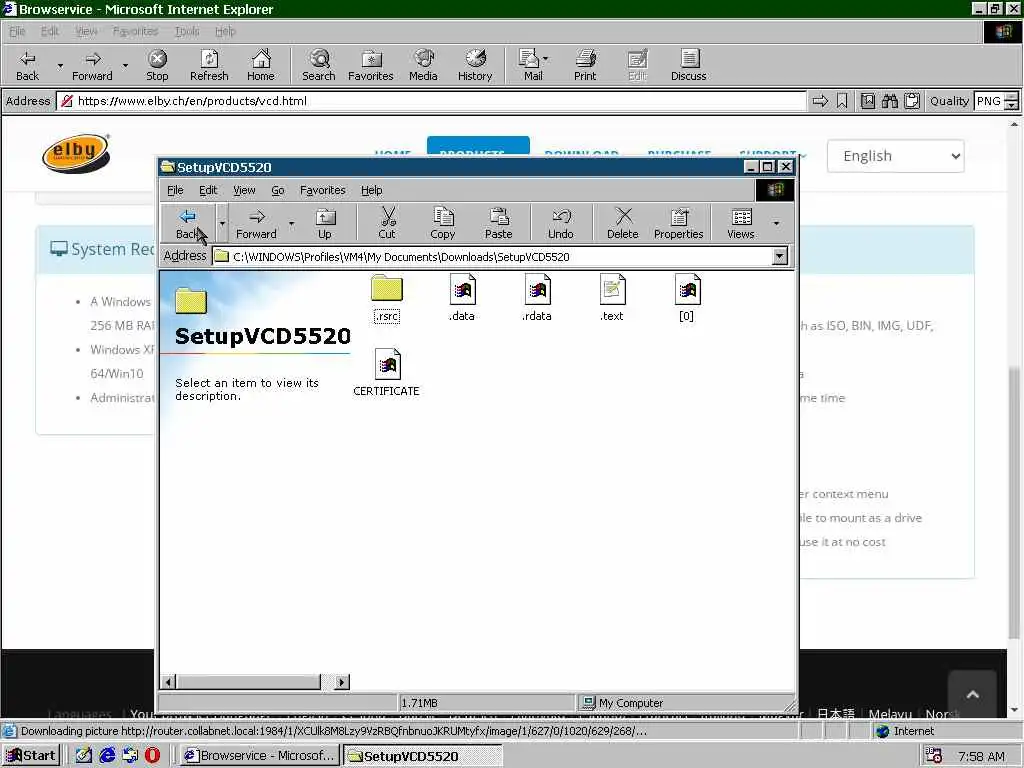The width and height of the screenshot is (1024, 768).
Task: Go to the browser Home page
Action: 261,65
